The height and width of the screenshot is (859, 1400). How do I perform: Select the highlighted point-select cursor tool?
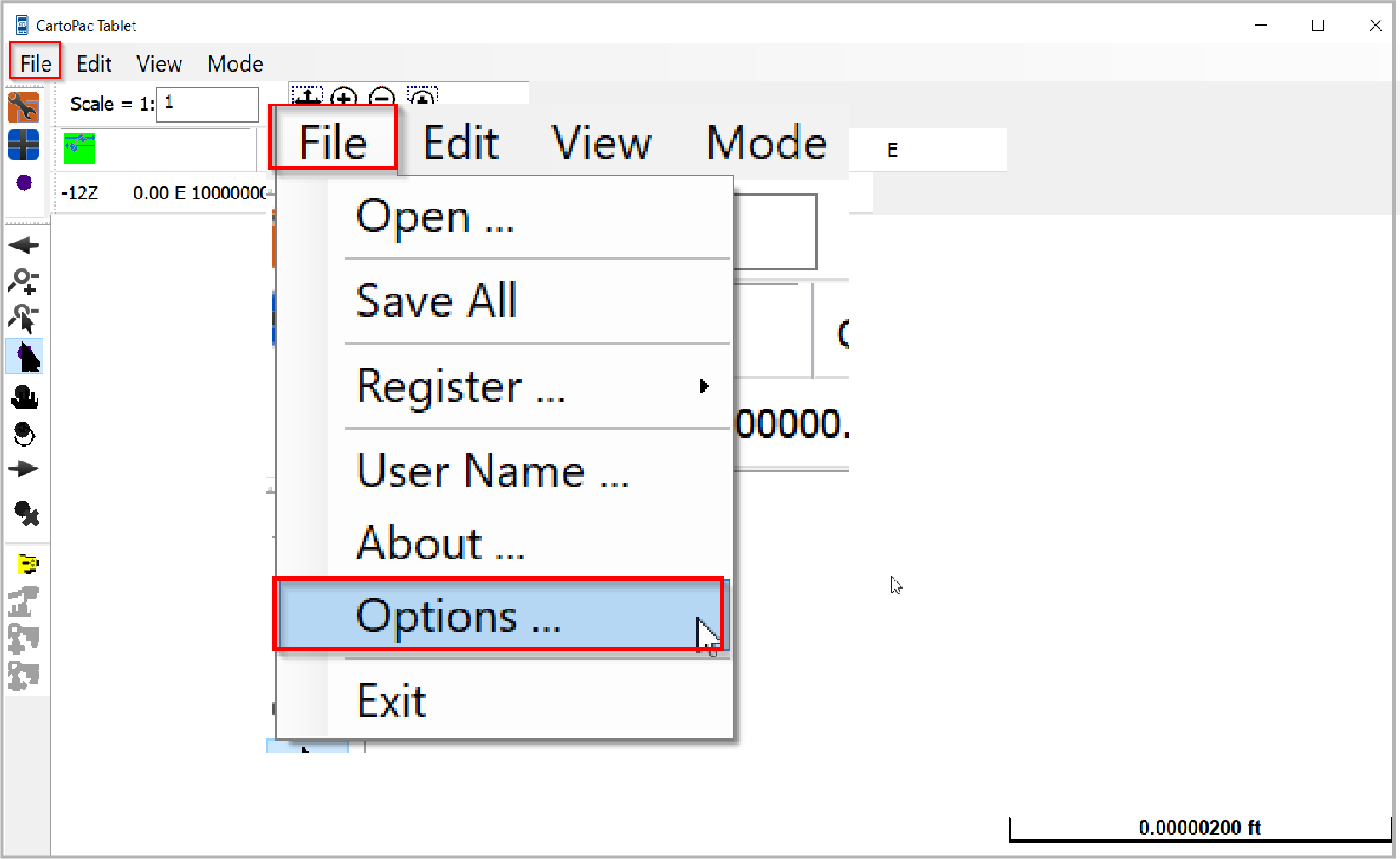(25, 357)
